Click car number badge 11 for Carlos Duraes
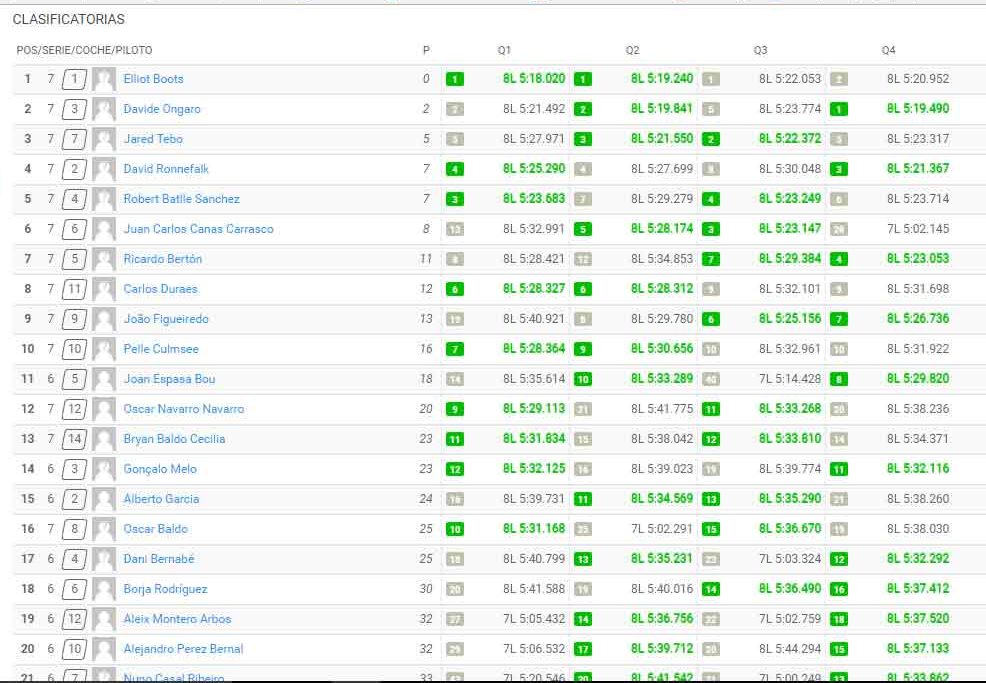 click(x=75, y=289)
